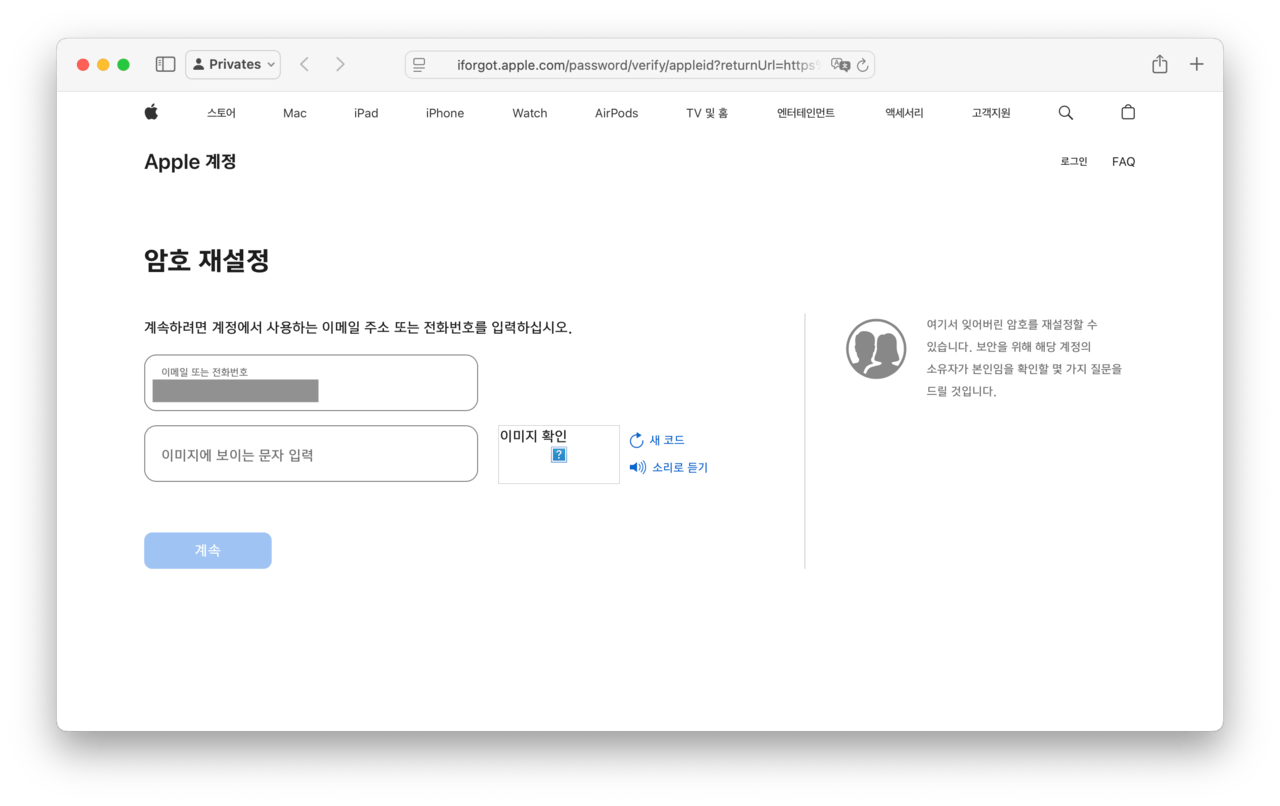Click the iforgot.apple.com address bar

(x=638, y=65)
